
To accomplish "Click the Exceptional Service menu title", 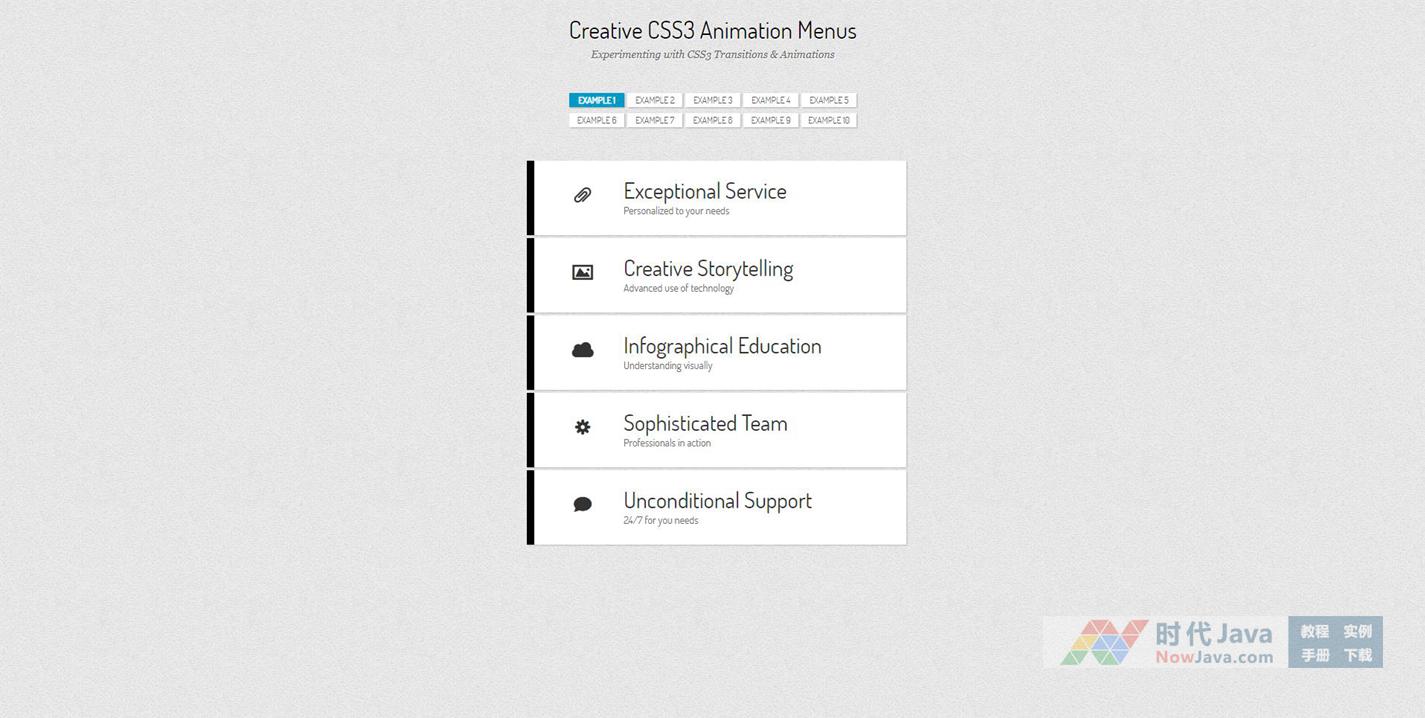I will click(x=705, y=191).
